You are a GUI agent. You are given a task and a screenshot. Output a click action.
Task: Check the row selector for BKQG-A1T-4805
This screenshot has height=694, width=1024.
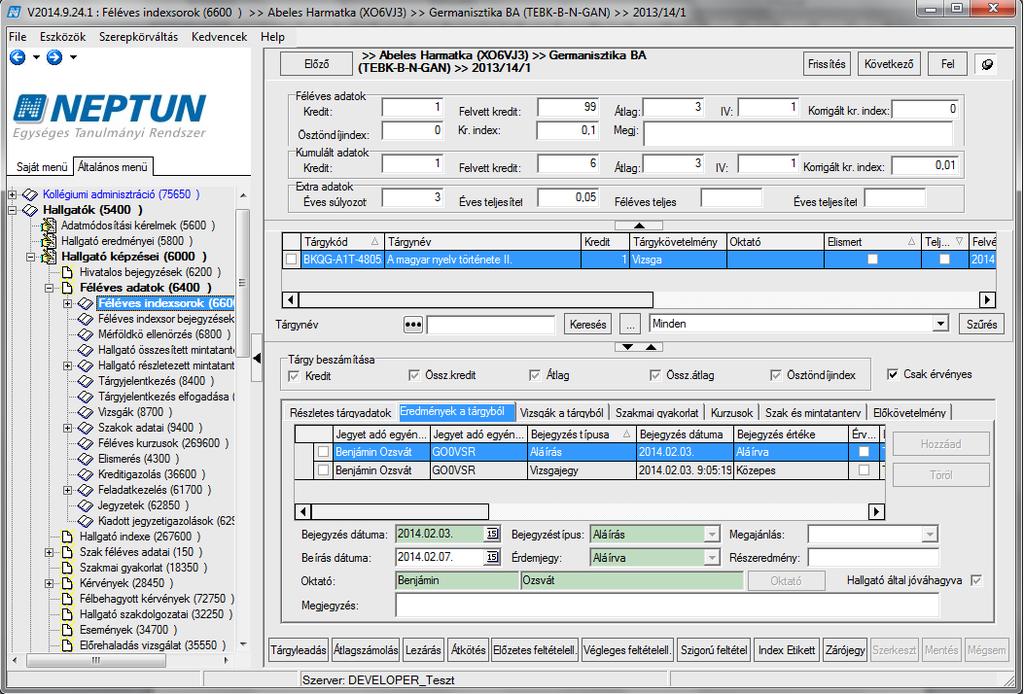291,260
